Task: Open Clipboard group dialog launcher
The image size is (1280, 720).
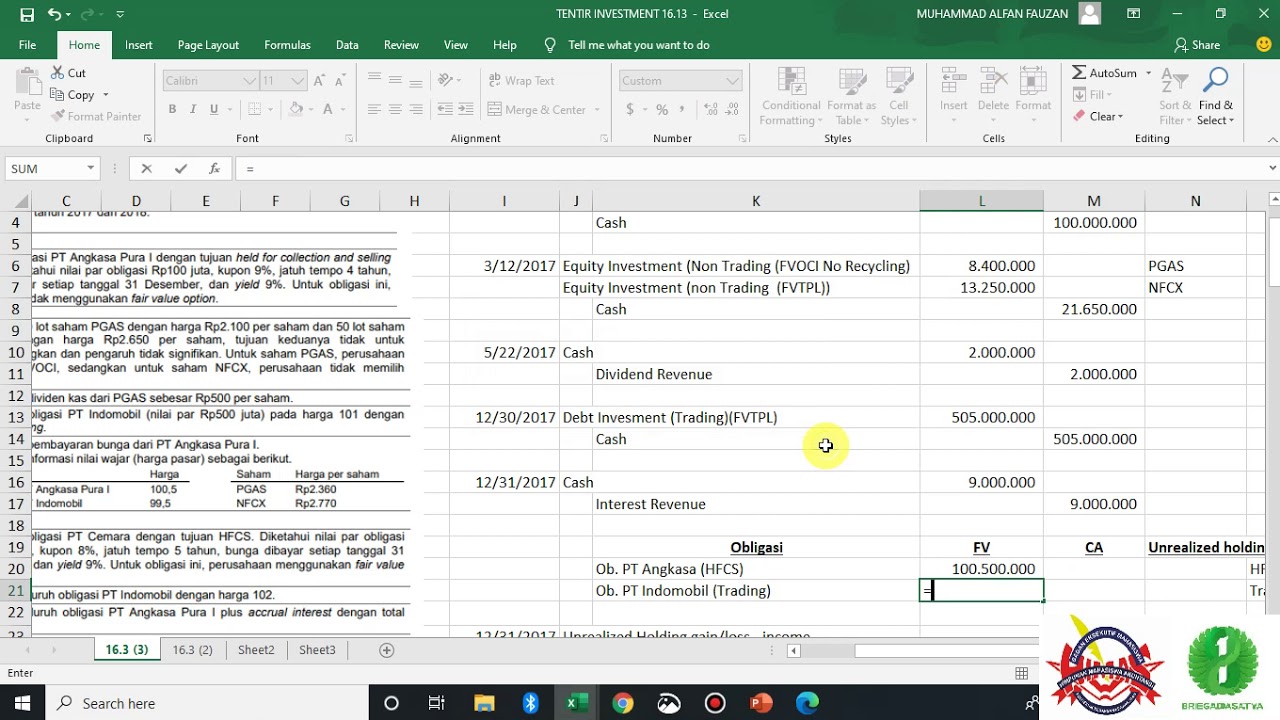Action: [x=148, y=138]
